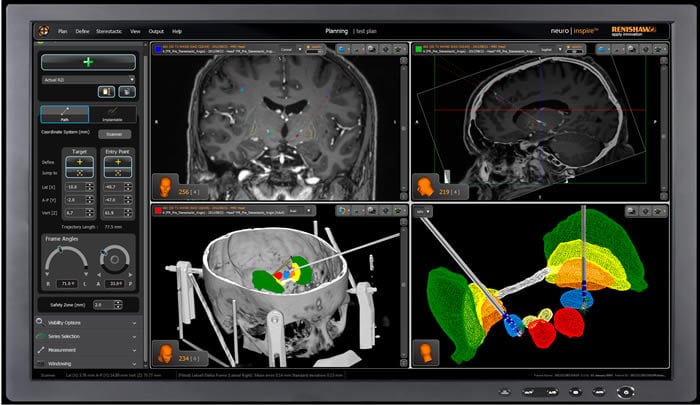
Task: Click the Entry Point jump-to icon
Action: pyautogui.click(x=116, y=172)
